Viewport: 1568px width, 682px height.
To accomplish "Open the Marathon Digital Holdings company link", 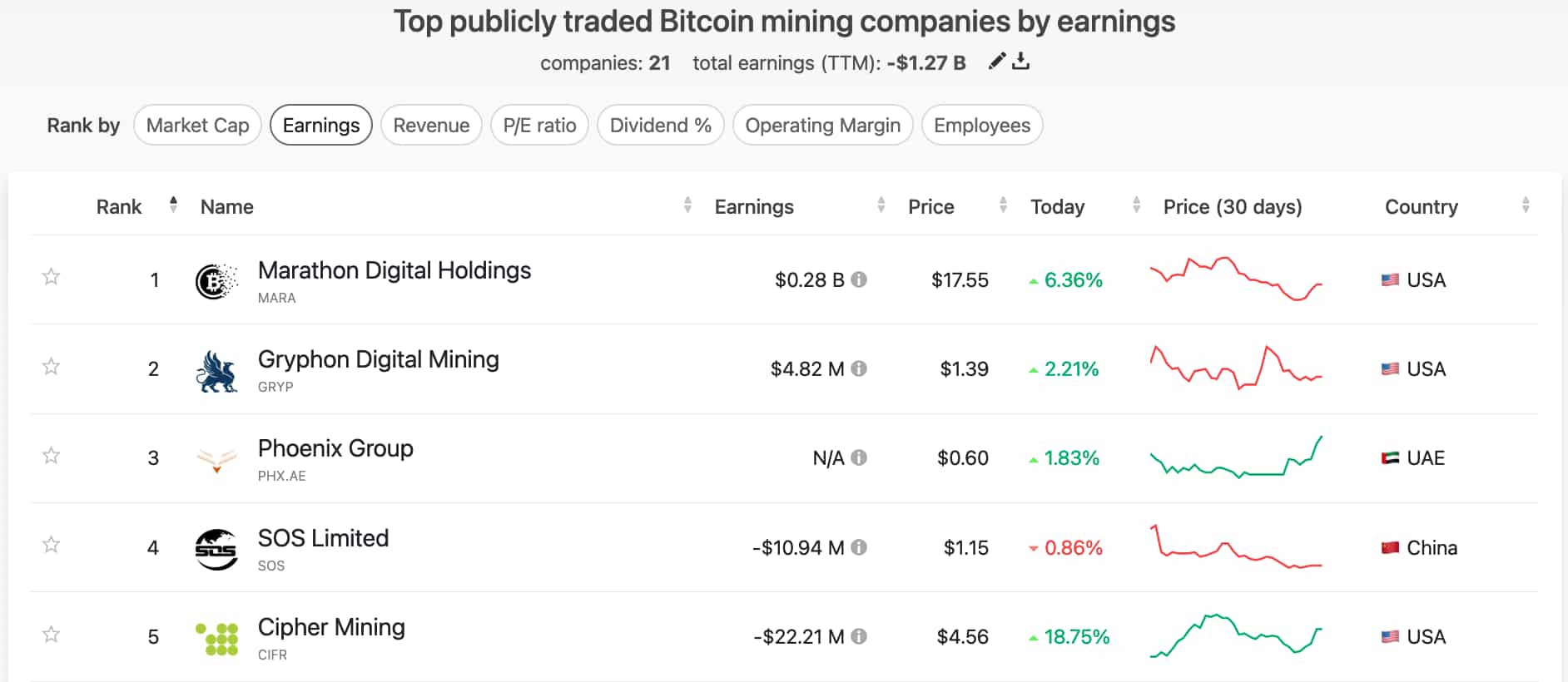I will [394, 270].
